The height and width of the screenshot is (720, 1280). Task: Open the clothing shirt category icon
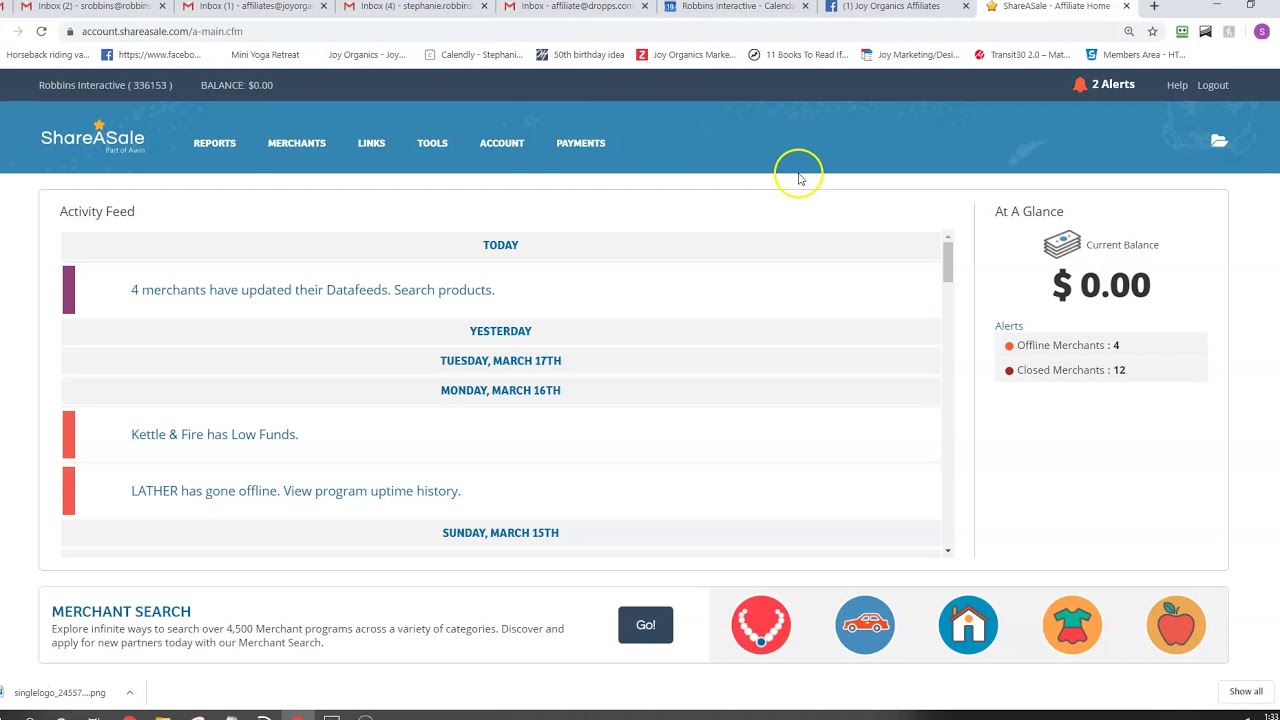(1072, 625)
